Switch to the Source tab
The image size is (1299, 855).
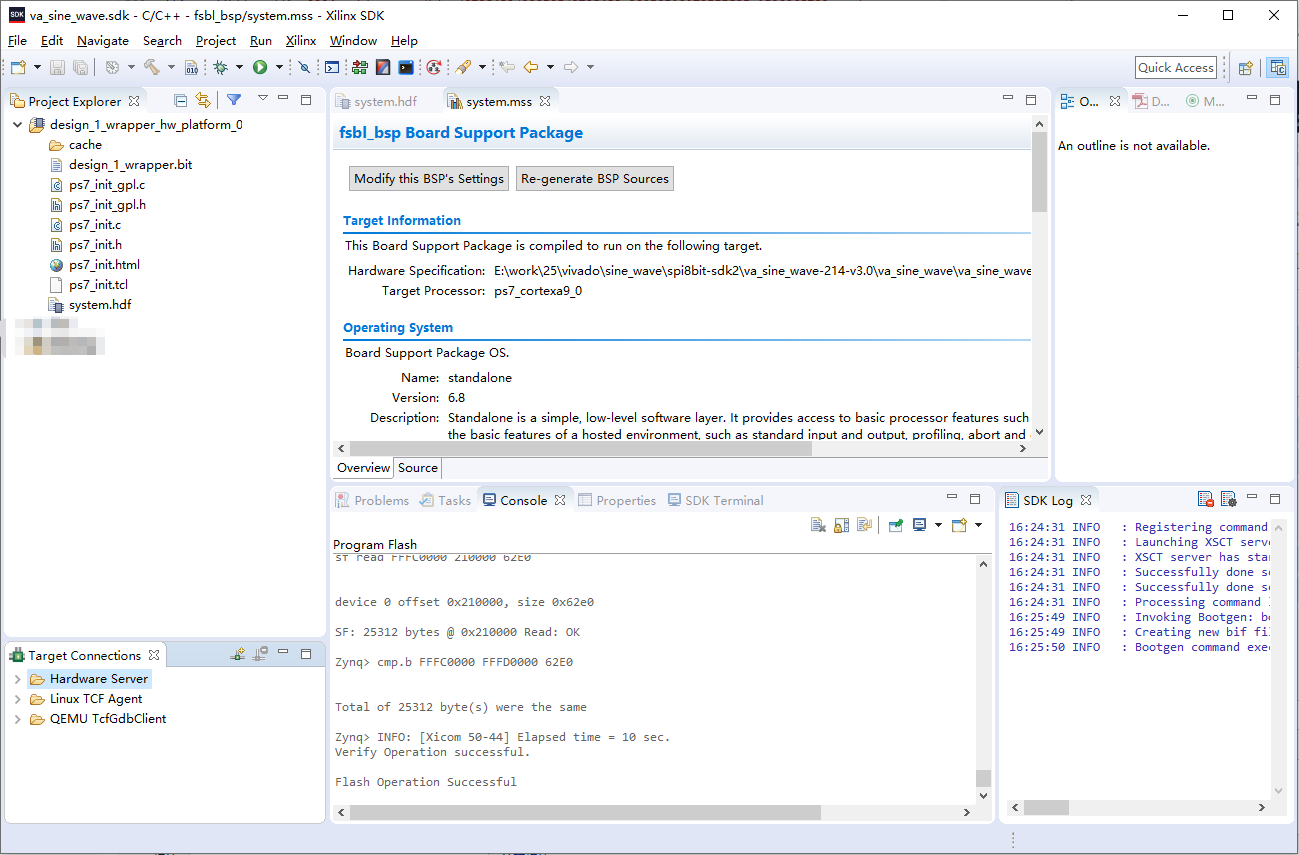click(417, 468)
